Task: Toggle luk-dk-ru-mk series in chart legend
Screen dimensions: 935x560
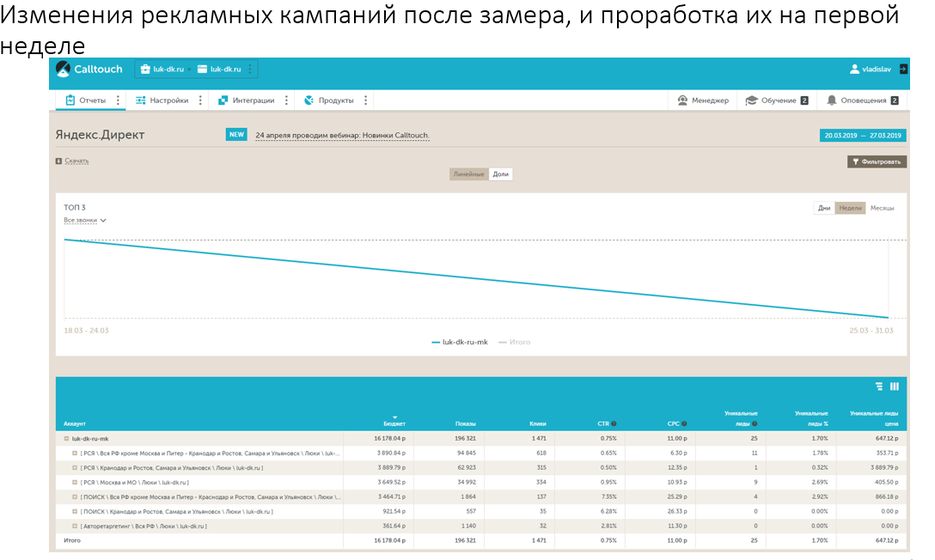Action: (460, 342)
